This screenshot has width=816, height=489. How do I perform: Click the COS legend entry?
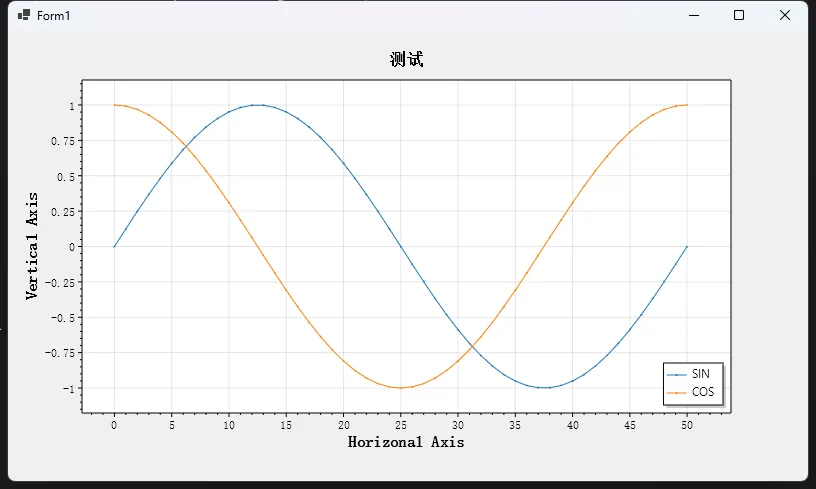(690, 392)
